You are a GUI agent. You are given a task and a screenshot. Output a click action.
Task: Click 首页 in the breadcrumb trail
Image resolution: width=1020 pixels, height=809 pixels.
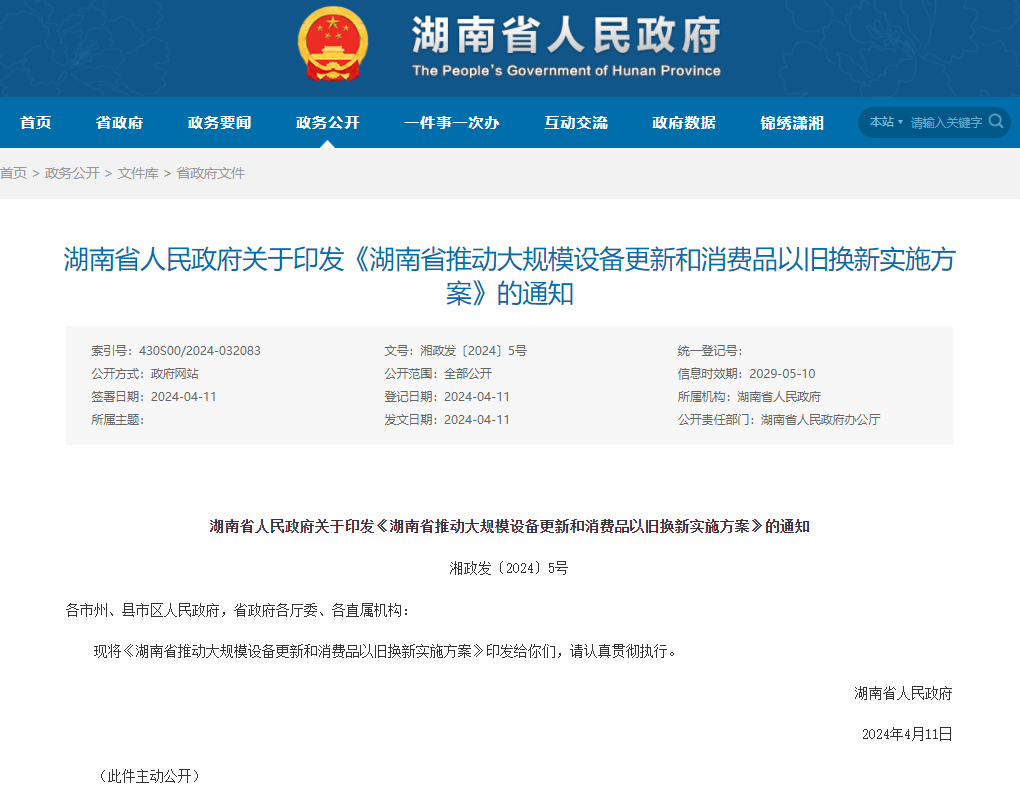[x=14, y=173]
